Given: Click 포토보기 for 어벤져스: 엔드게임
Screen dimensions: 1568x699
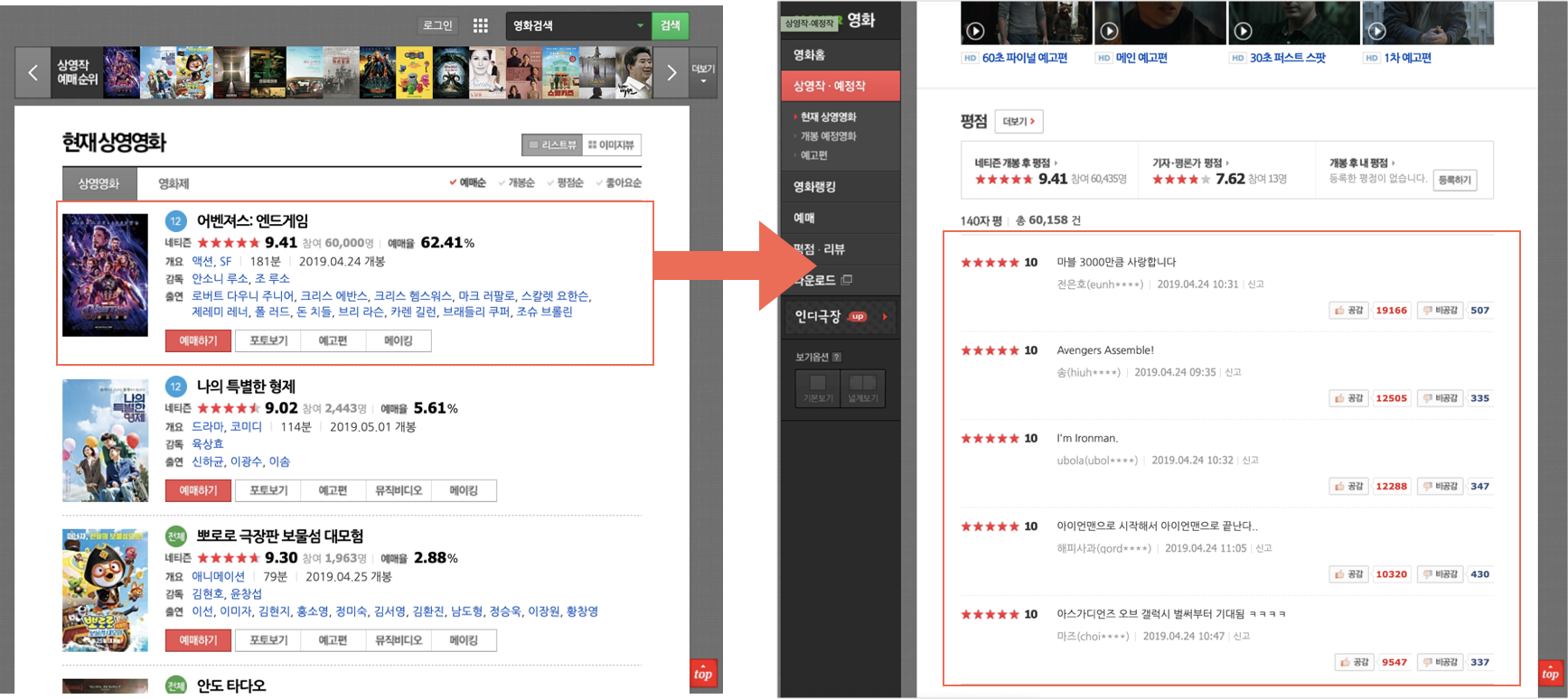Looking at the screenshot, I should (x=268, y=340).
